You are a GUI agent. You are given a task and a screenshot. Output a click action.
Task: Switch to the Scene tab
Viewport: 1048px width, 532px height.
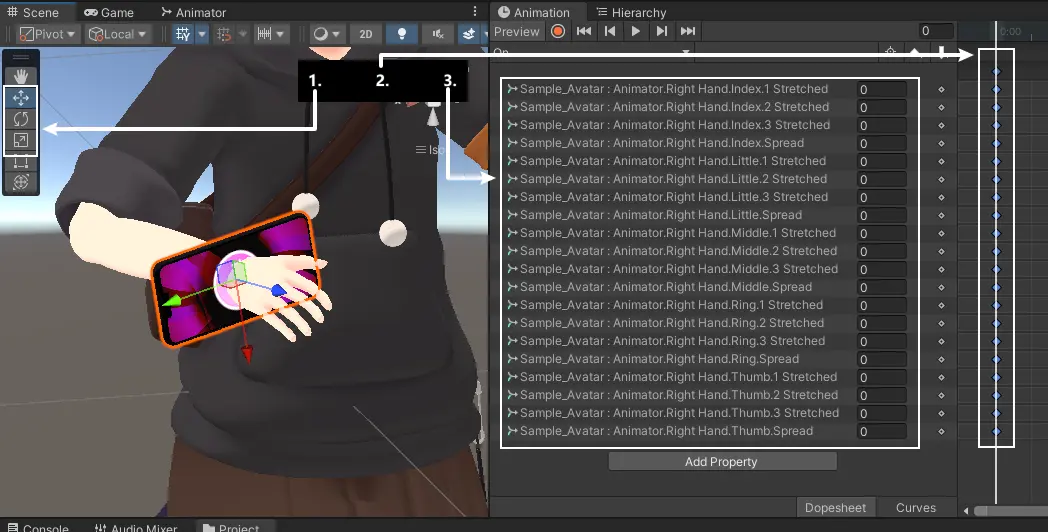33,12
